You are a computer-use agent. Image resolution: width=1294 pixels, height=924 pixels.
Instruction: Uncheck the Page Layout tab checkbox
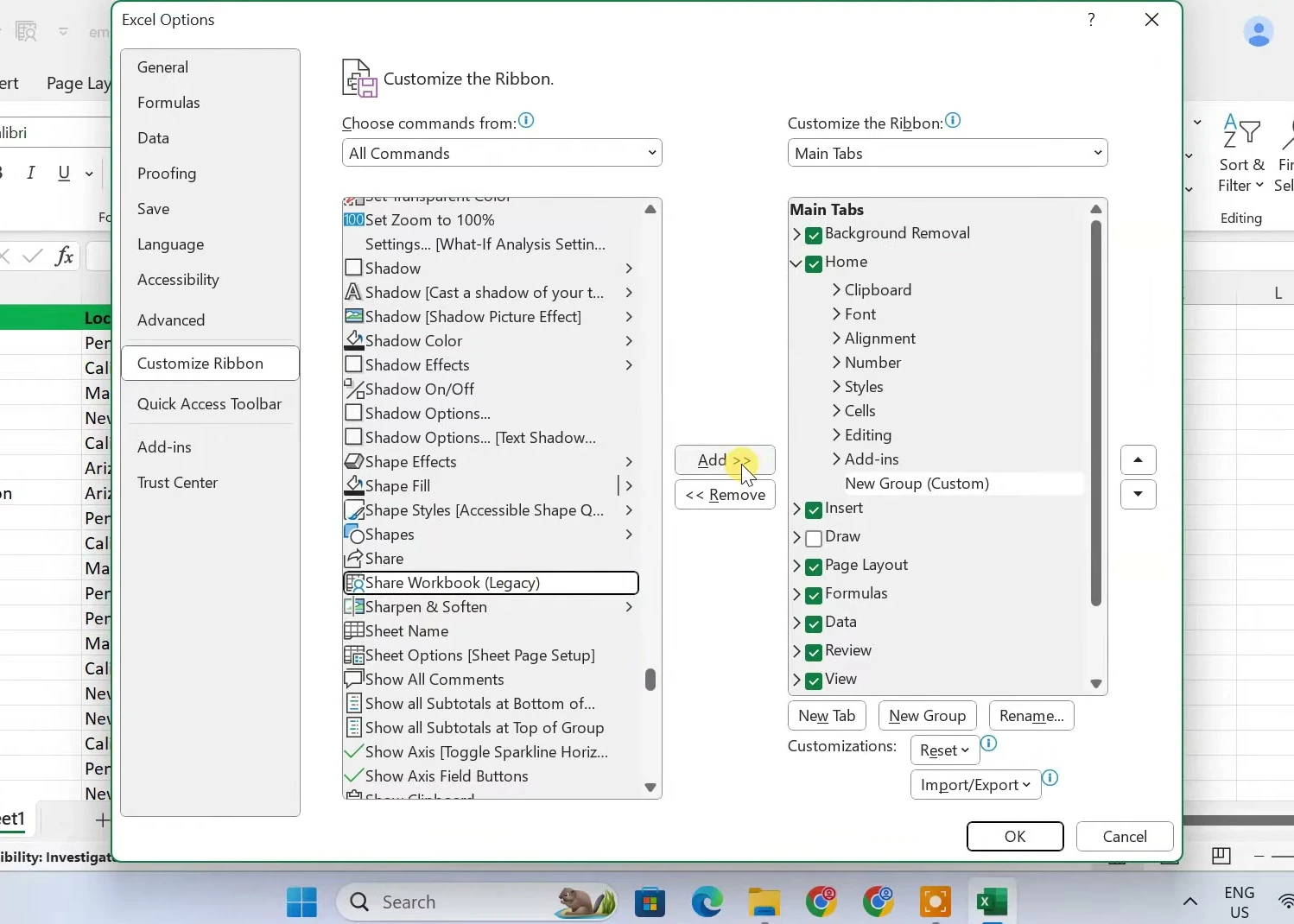click(x=814, y=567)
